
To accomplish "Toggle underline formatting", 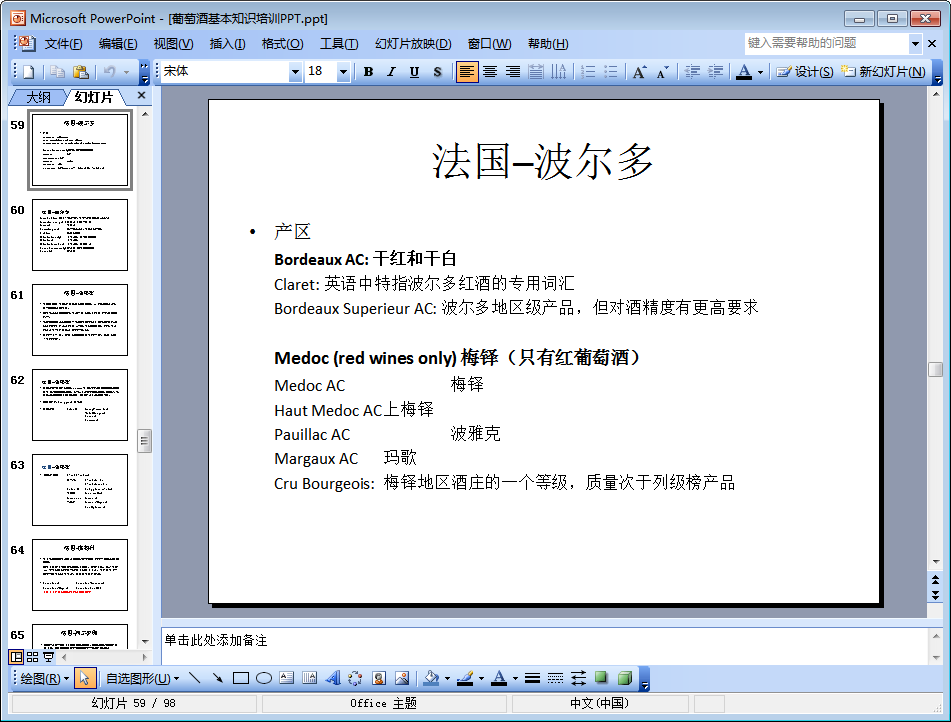I will click(x=414, y=71).
